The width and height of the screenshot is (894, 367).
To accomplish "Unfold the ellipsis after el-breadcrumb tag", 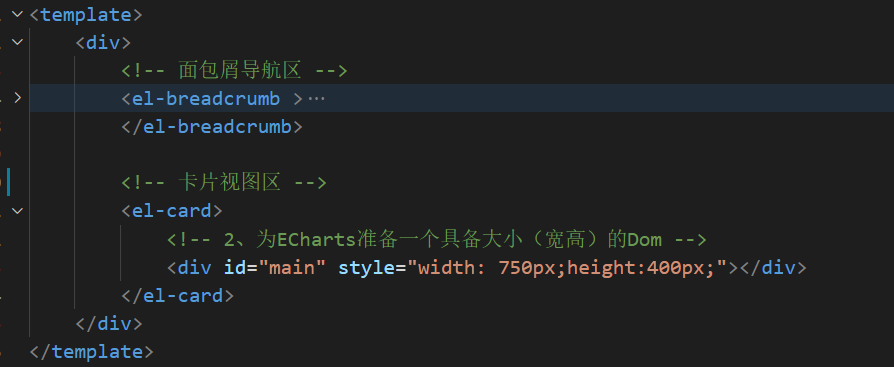I will tap(316, 99).
